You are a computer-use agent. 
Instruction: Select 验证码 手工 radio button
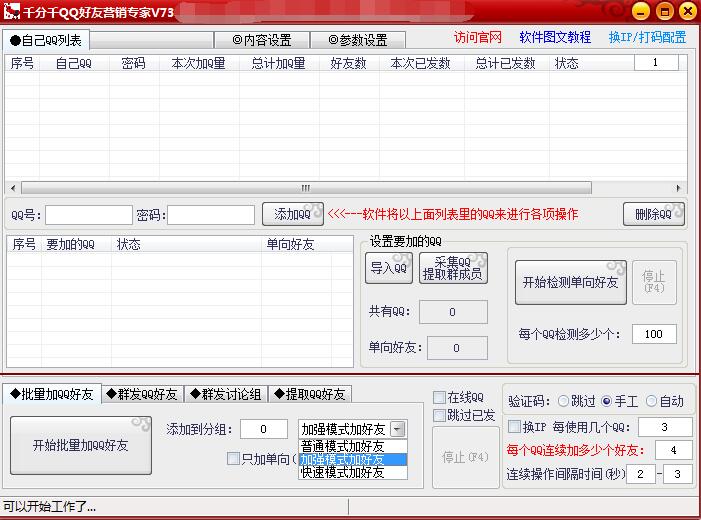point(606,401)
